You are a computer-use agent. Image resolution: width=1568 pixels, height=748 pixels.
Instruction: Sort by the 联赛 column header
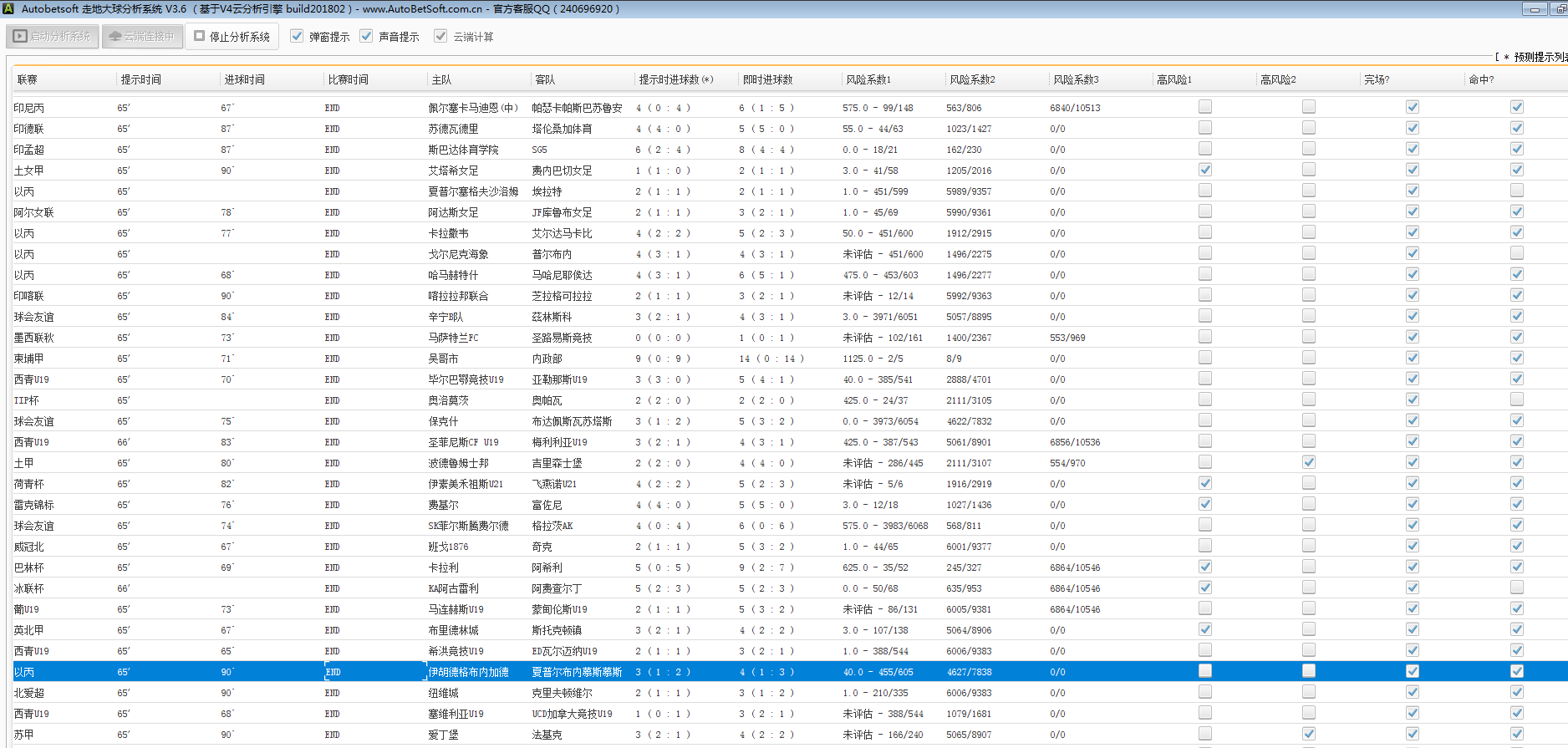coord(28,79)
